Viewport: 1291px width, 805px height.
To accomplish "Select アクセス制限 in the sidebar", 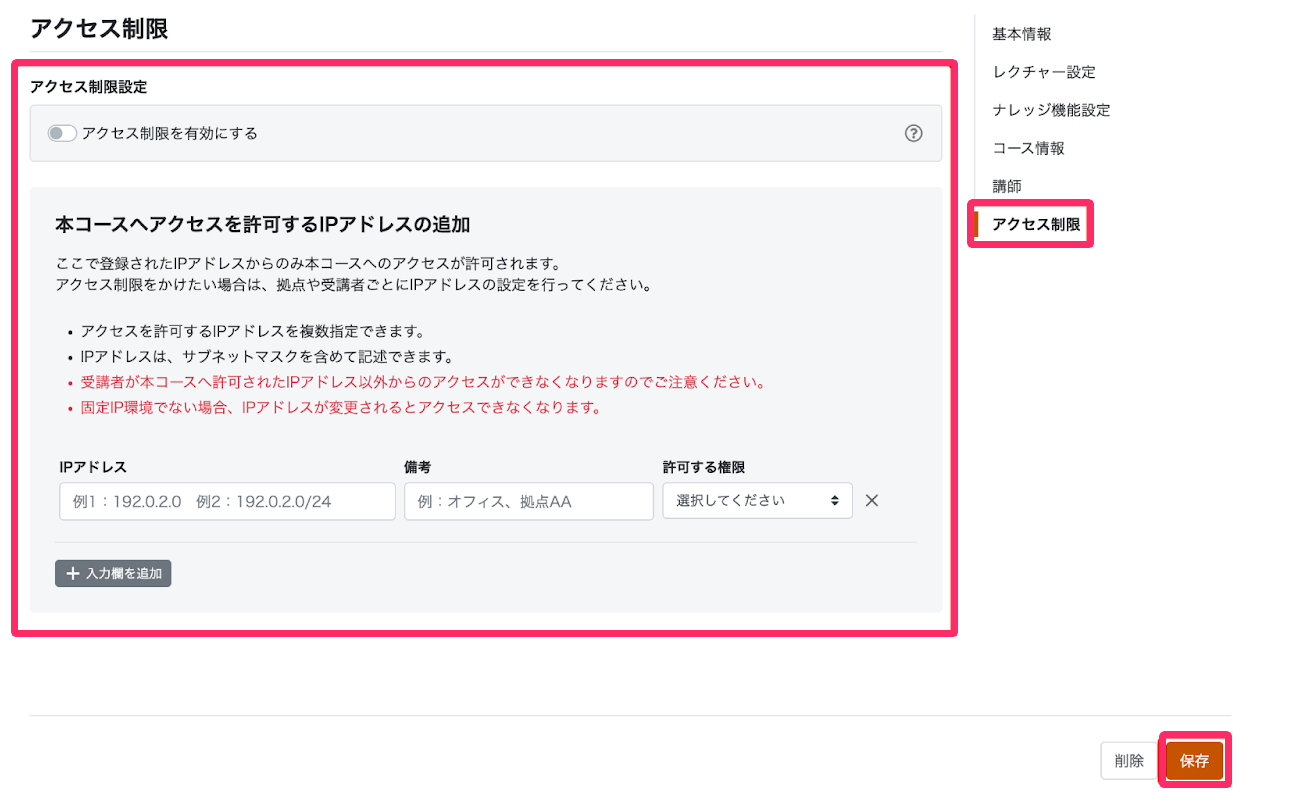I will pyautogui.click(x=1036, y=224).
